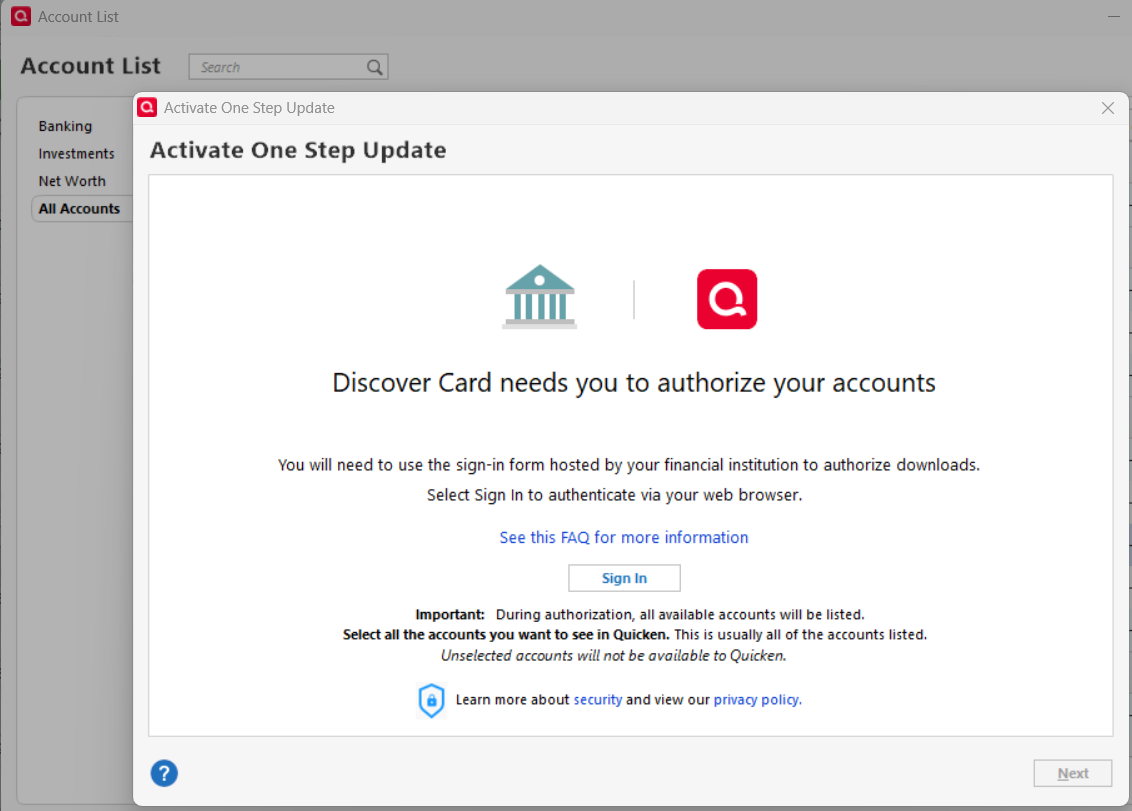1132x811 pixels.
Task: Click the Account List search field
Action: [x=288, y=67]
